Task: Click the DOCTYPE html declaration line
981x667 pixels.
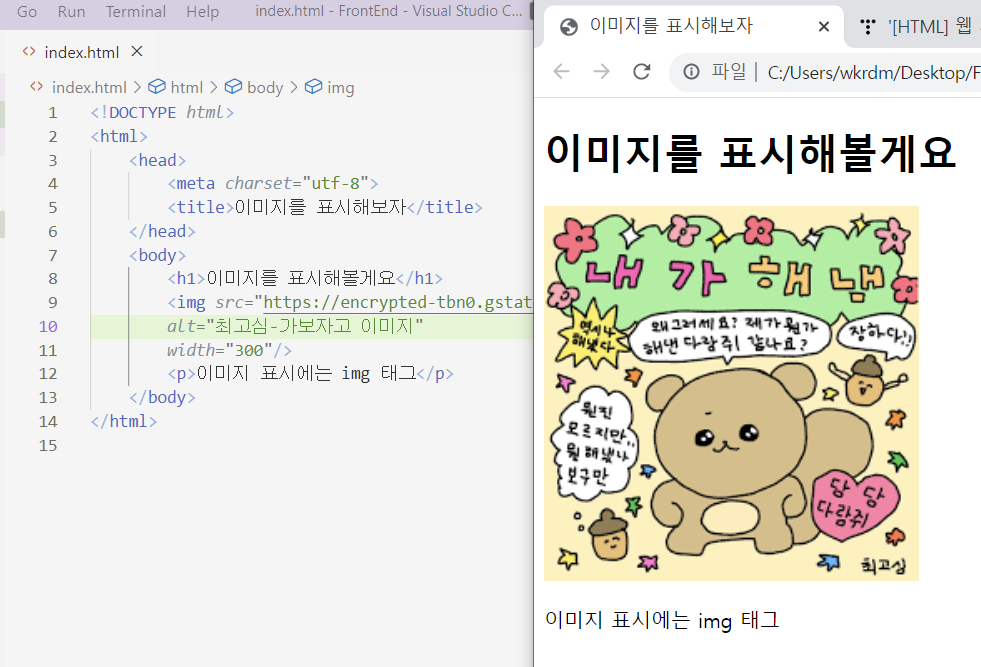Action: pos(162,113)
